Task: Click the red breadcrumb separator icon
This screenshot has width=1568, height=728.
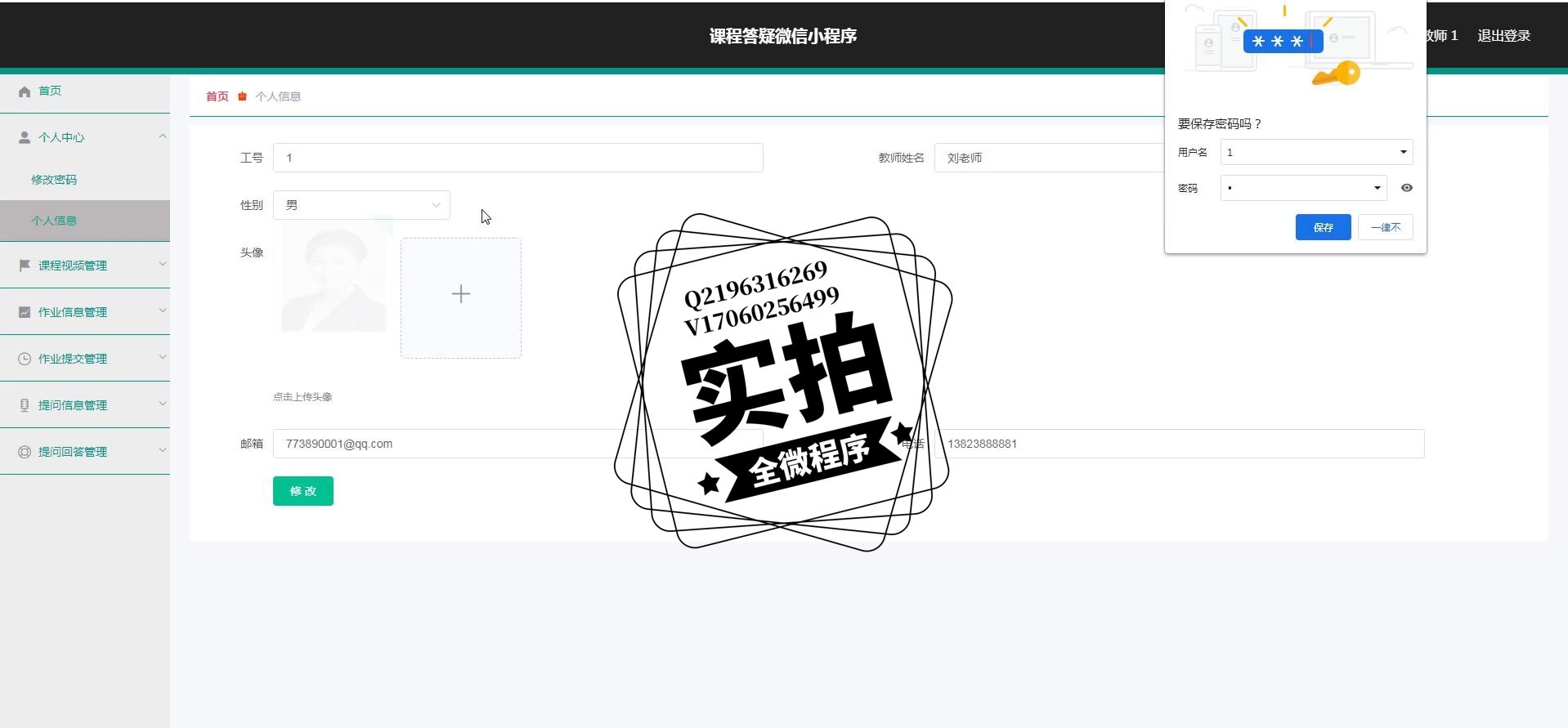Action: coord(242,96)
